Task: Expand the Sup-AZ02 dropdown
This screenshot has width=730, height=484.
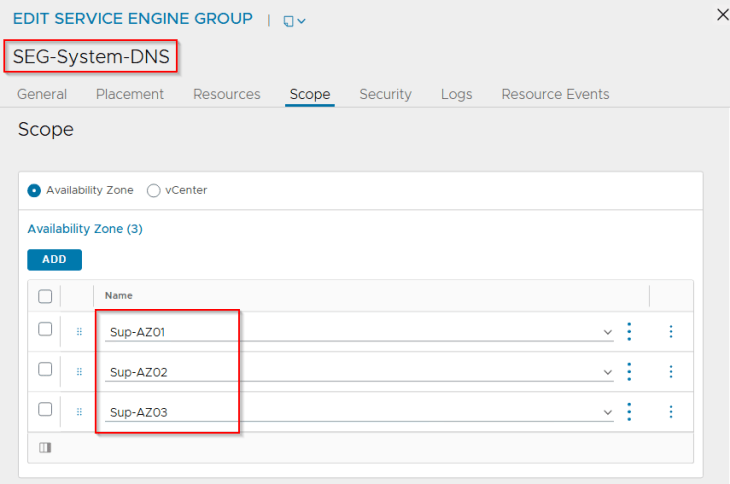Action: [607, 372]
